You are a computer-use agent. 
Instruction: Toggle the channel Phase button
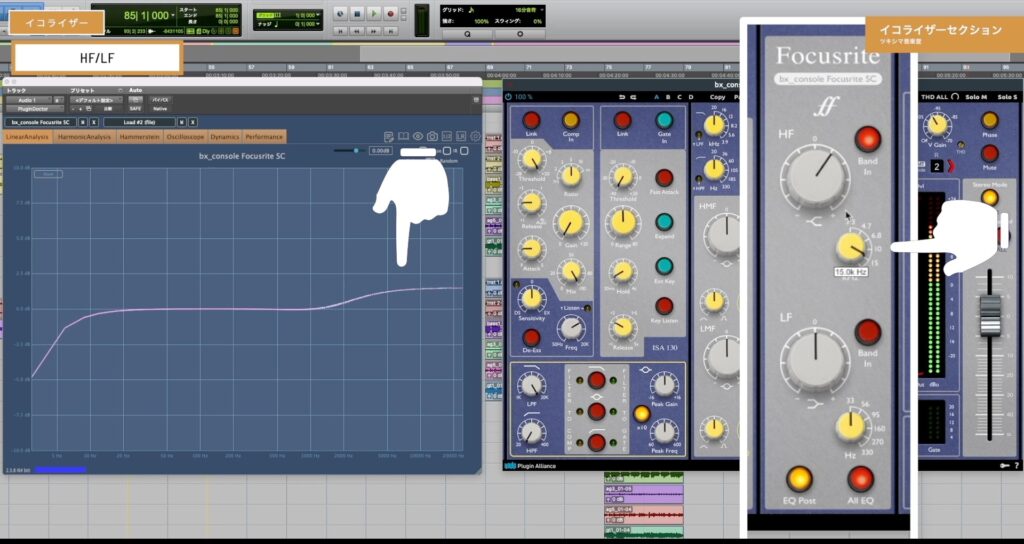point(989,120)
